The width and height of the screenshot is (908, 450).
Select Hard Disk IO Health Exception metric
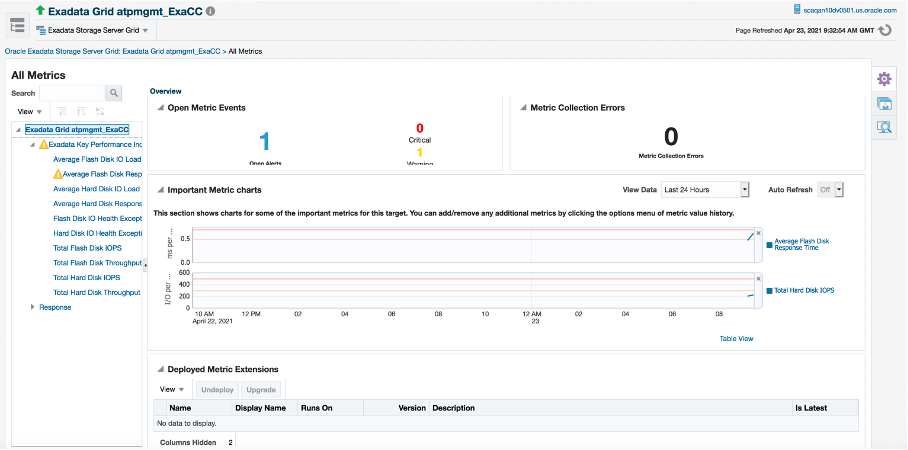coord(97,233)
